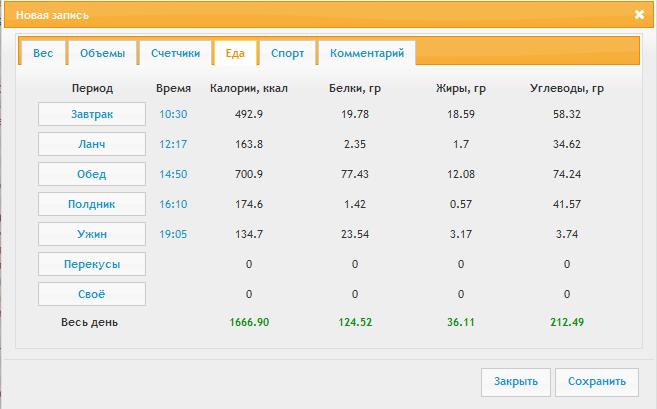Click the 14:50 time link
Screen dimensions: 657x409
173,174
